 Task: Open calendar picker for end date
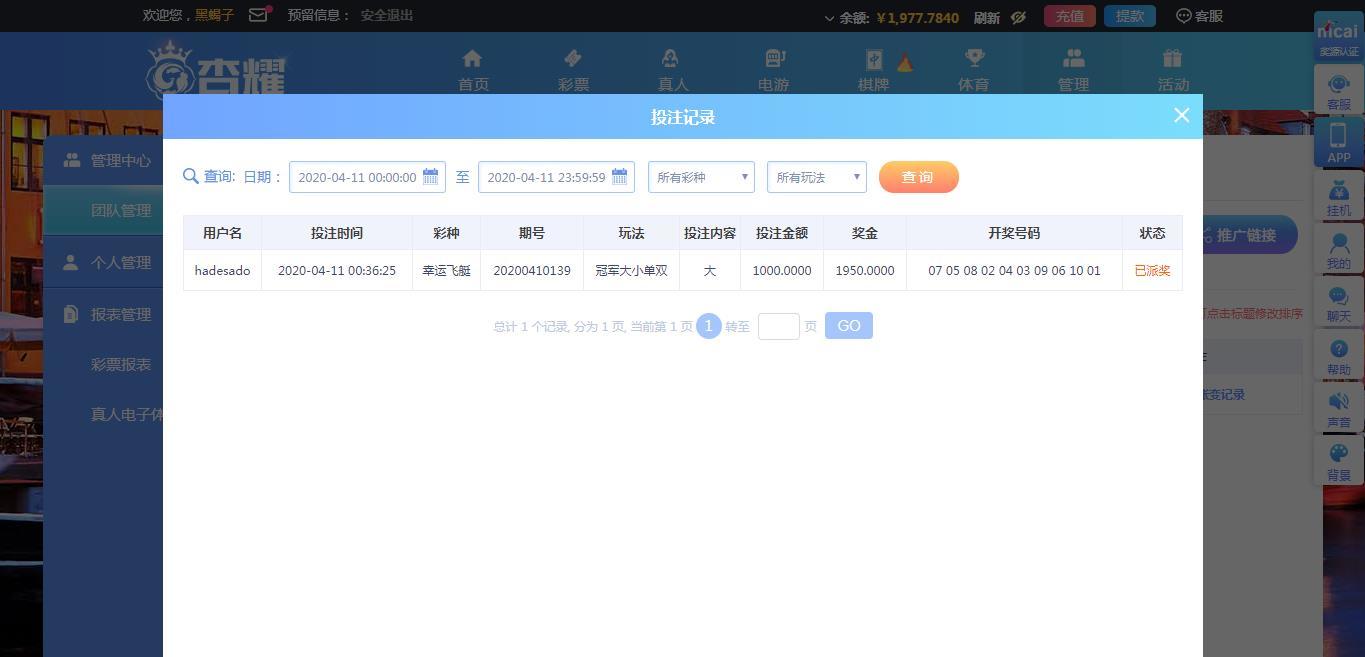(619, 177)
